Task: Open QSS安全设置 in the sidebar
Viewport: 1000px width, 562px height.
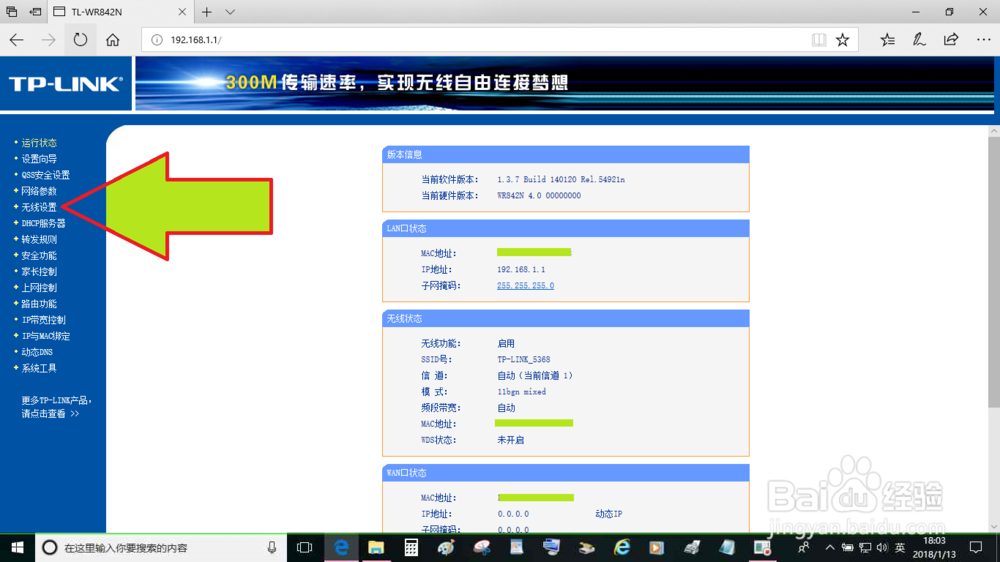Action: [45, 175]
